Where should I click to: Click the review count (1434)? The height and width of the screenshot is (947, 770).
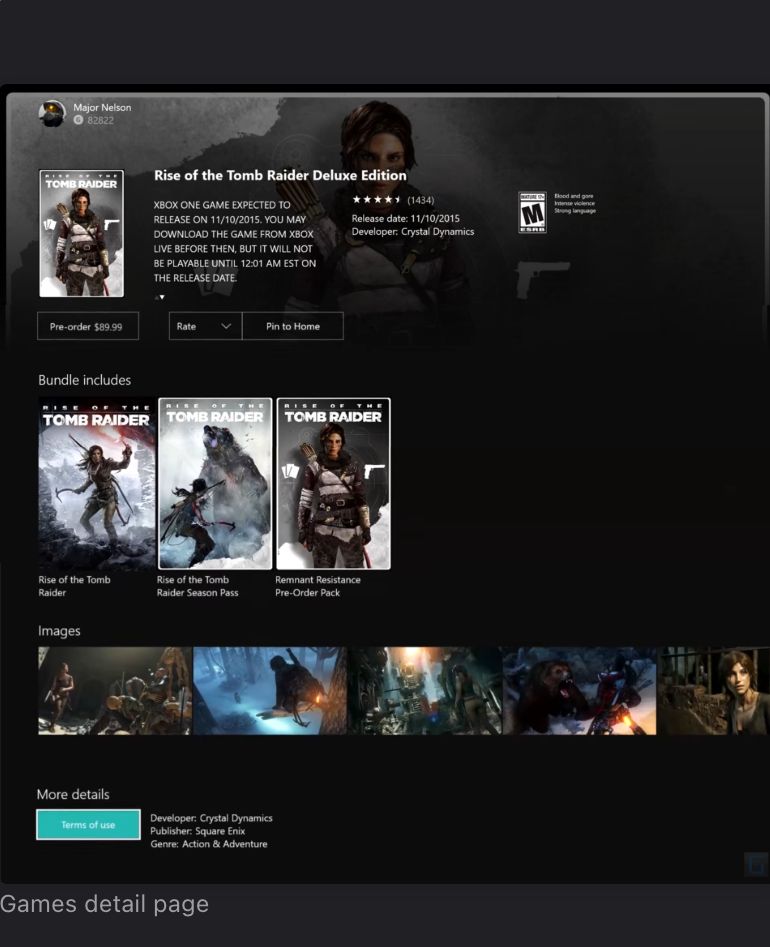(x=420, y=200)
